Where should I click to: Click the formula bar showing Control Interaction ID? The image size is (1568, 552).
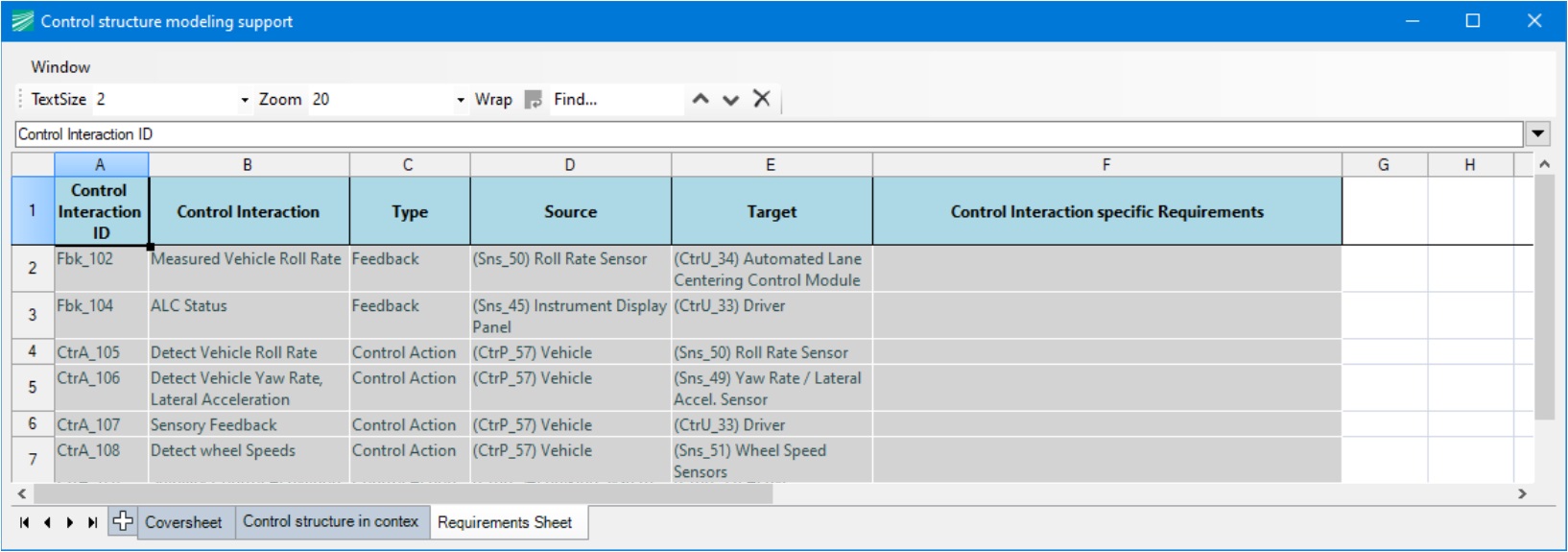pos(769,134)
